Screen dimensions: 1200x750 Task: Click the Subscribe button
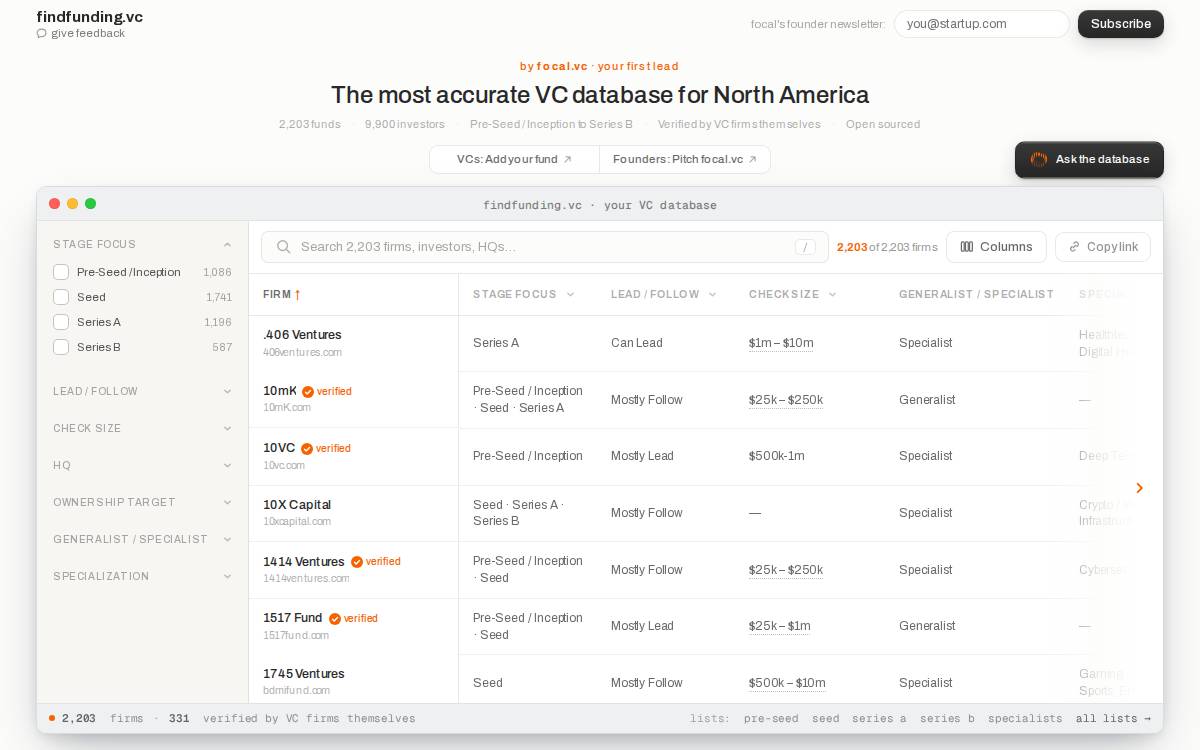click(1121, 24)
